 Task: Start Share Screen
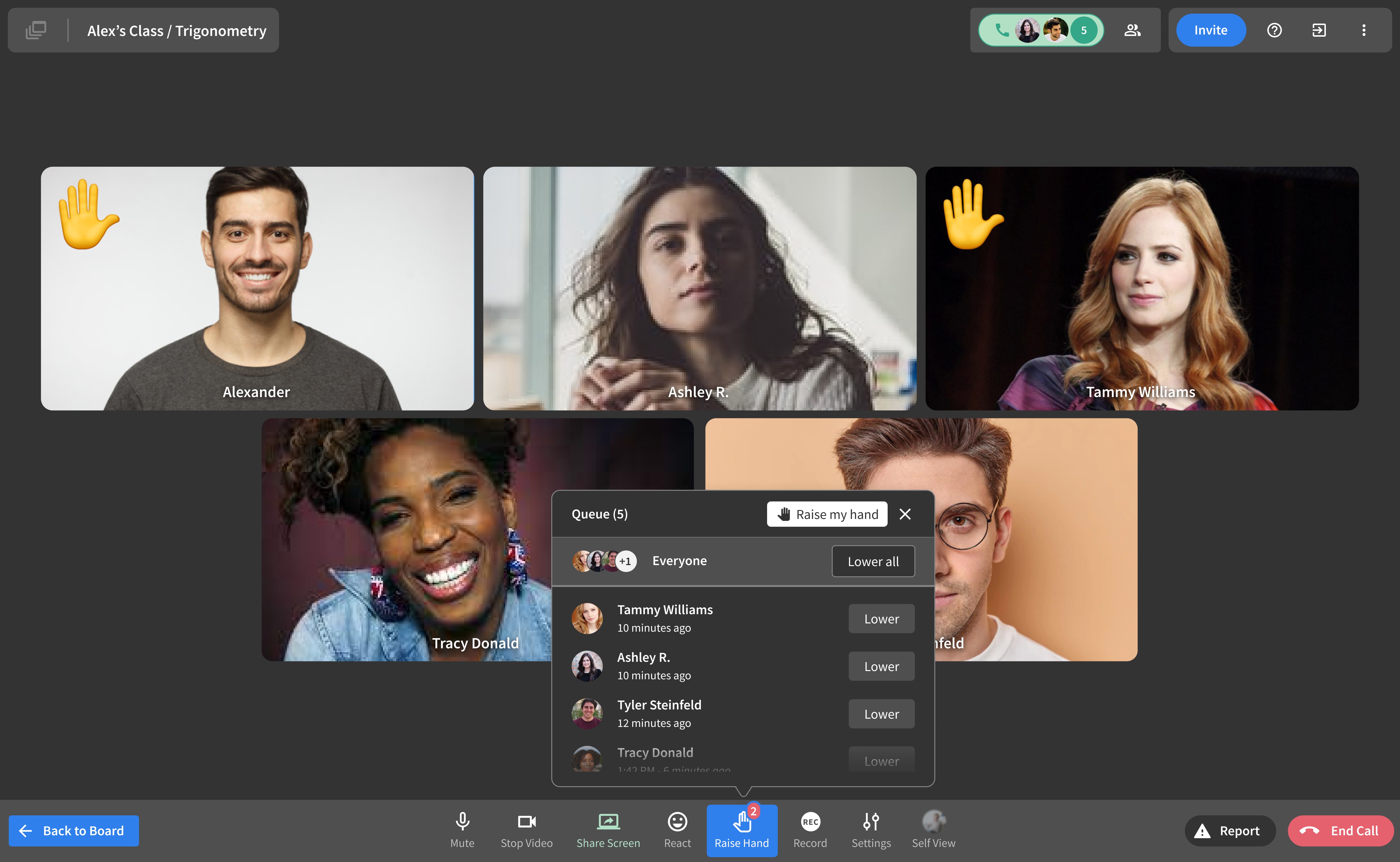[x=608, y=831]
